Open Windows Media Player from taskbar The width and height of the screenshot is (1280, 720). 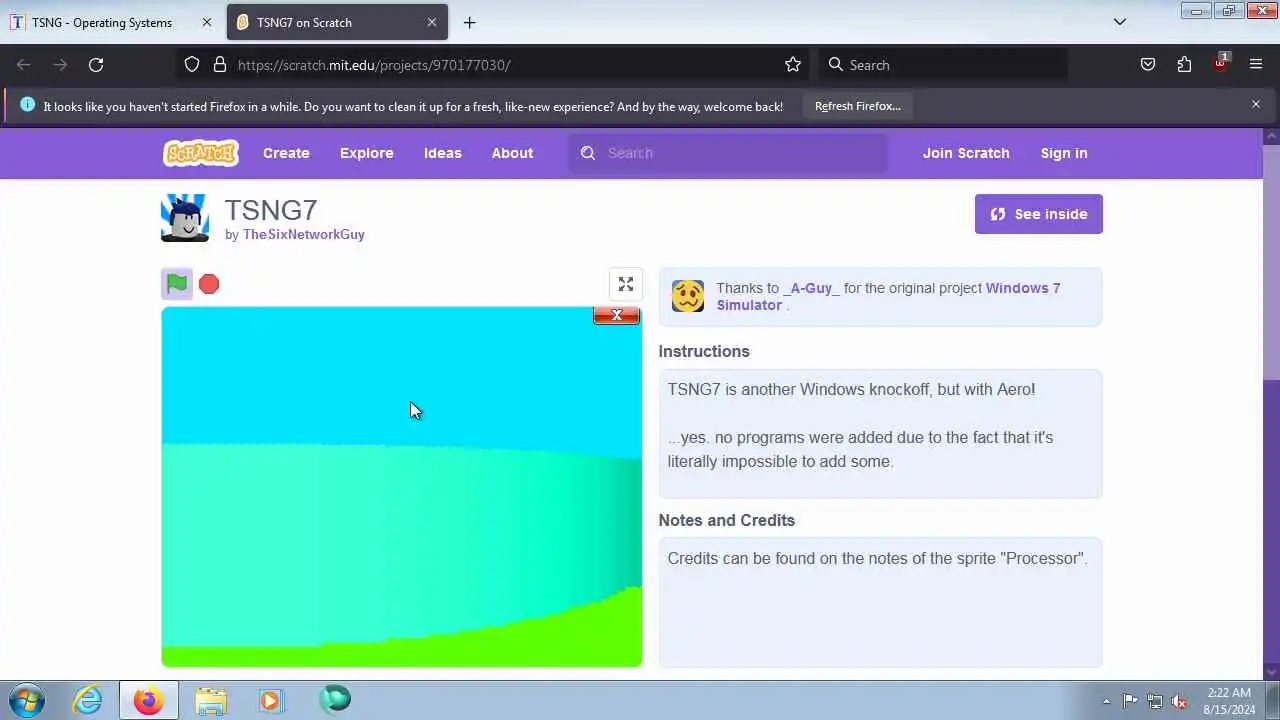pyautogui.click(x=271, y=700)
